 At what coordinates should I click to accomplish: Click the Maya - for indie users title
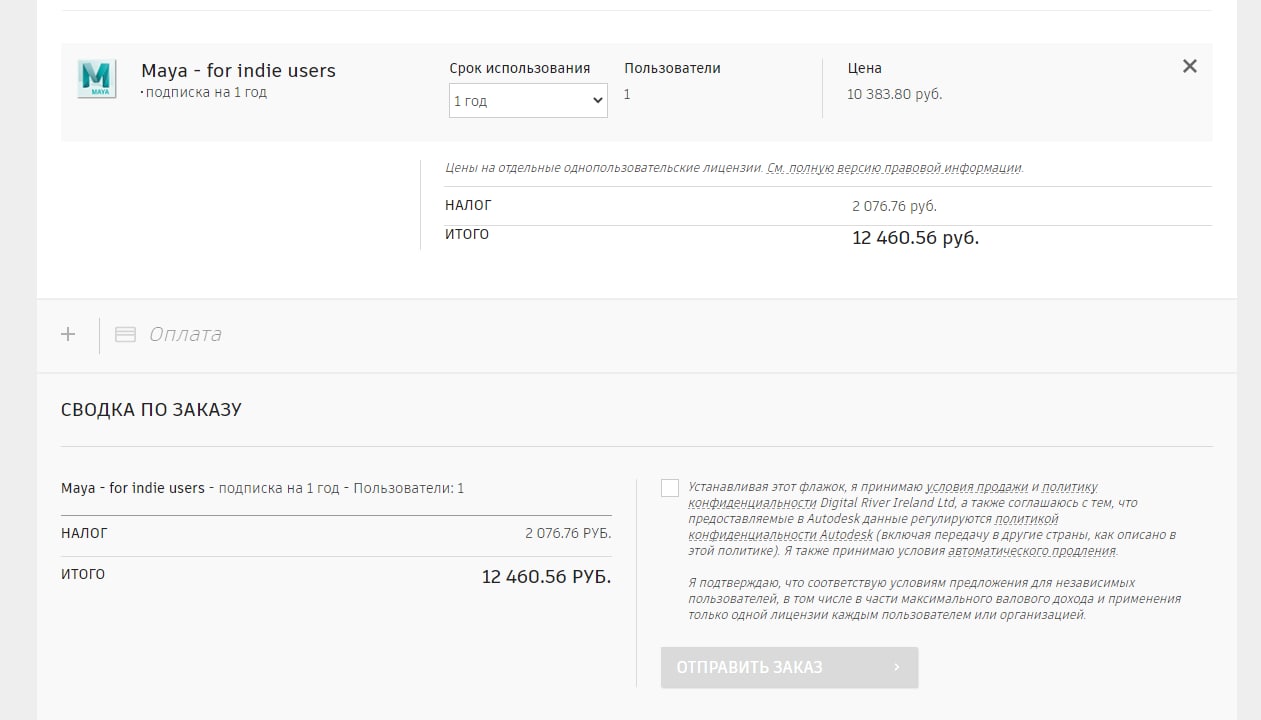(x=238, y=70)
